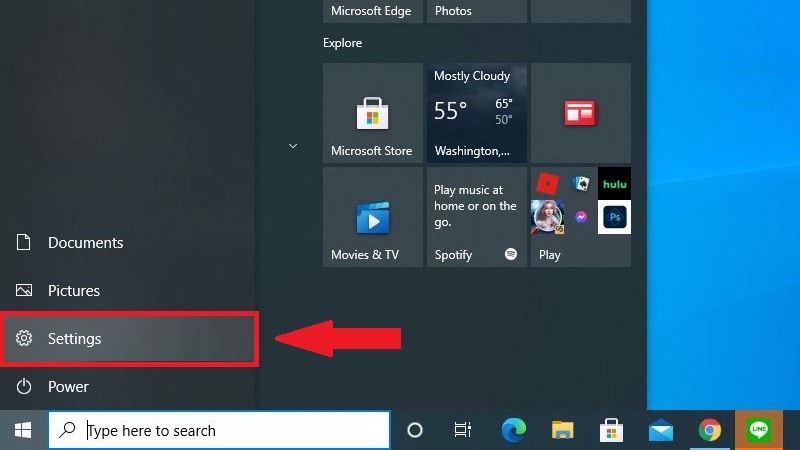Open the Microsoft Edge tile

pos(373,11)
